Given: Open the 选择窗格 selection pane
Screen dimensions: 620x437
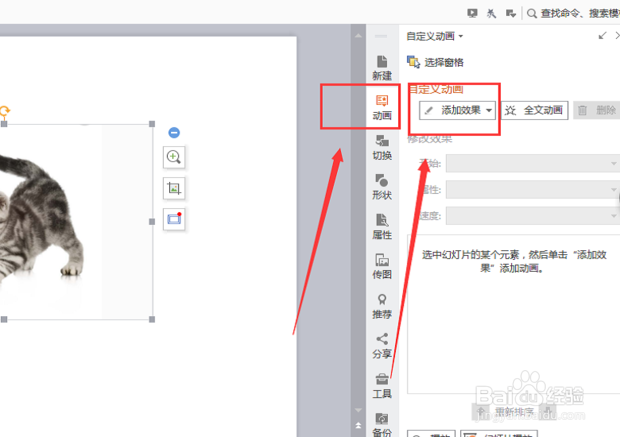Looking at the screenshot, I should [x=435, y=62].
